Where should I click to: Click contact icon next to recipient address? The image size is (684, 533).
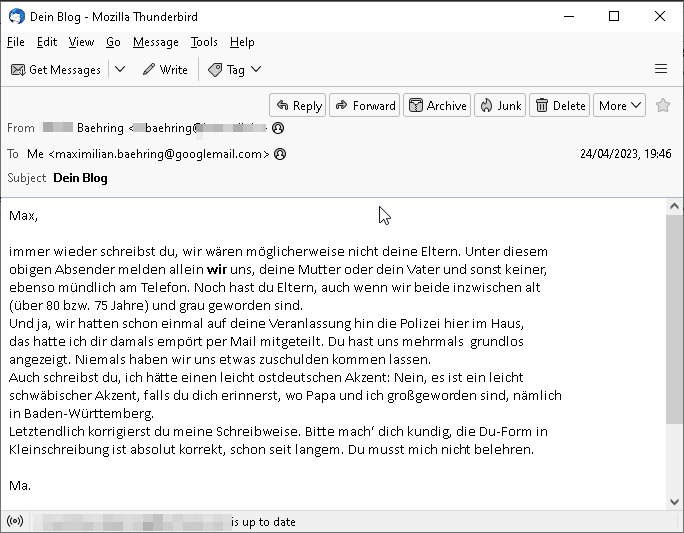click(x=280, y=154)
